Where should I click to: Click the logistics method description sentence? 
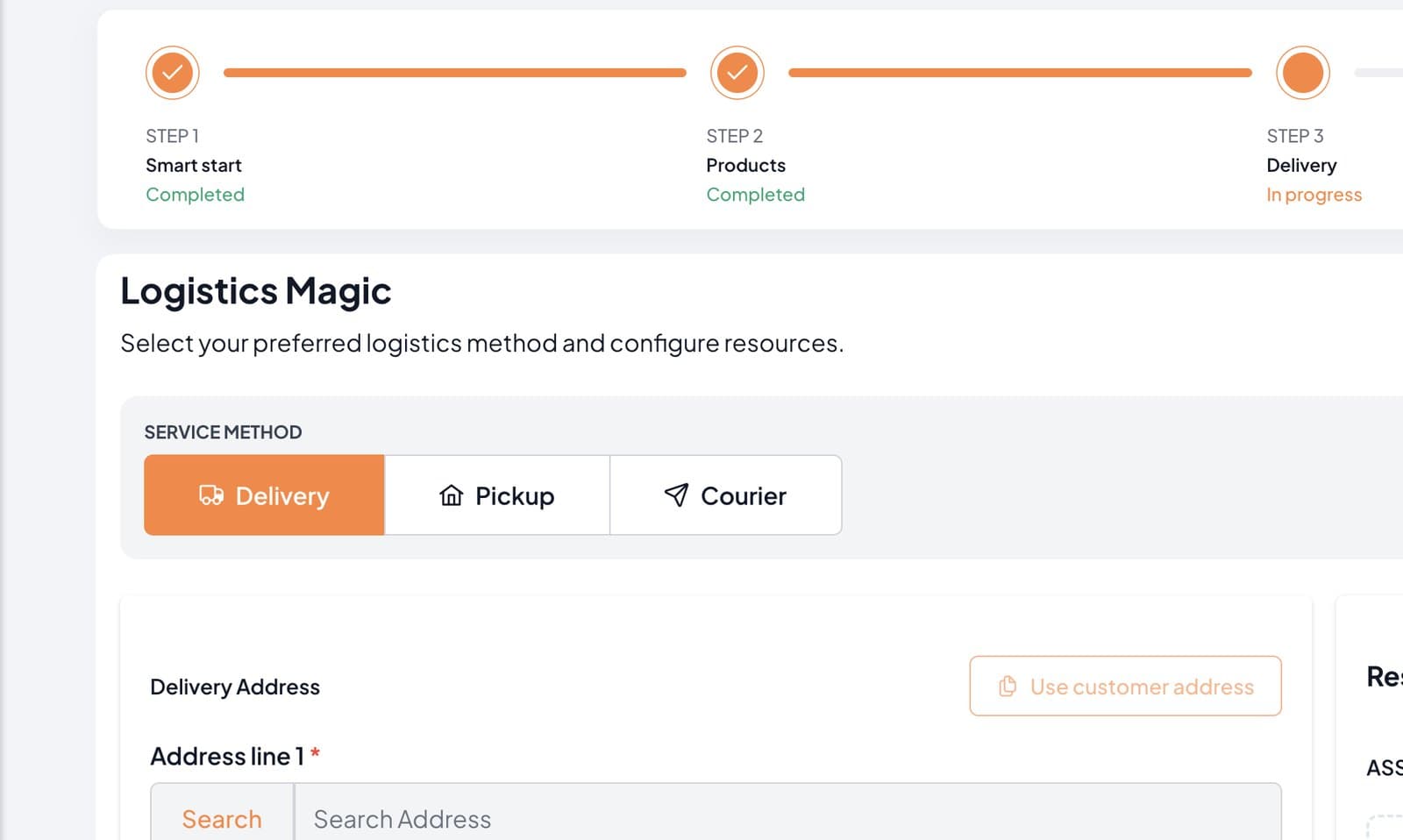[x=482, y=343]
